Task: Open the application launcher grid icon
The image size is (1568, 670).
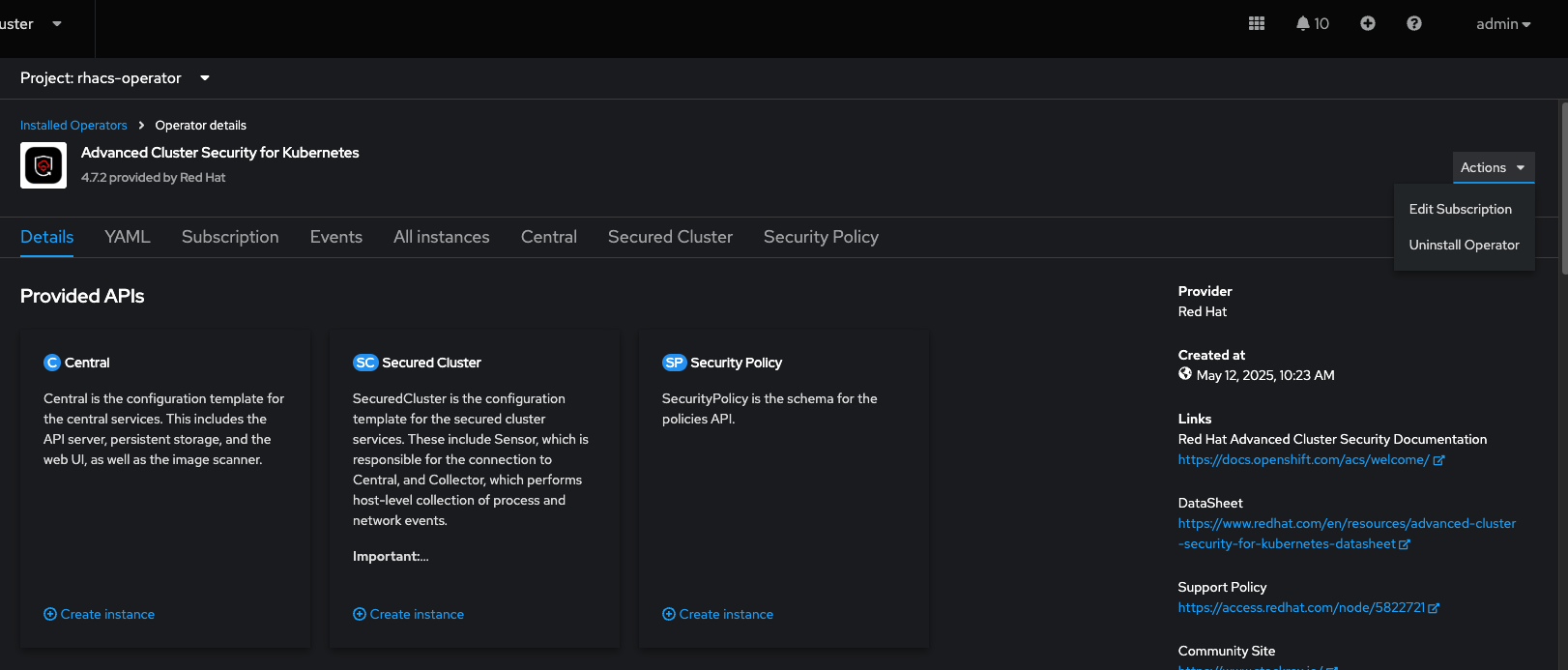Action: [x=1257, y=23]
